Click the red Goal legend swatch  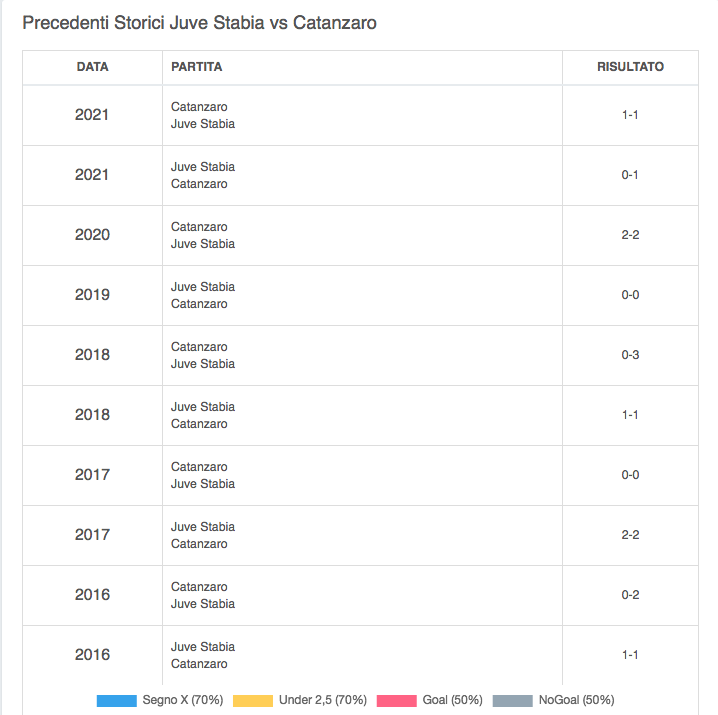pyautogui.click(x=396, y=700)
